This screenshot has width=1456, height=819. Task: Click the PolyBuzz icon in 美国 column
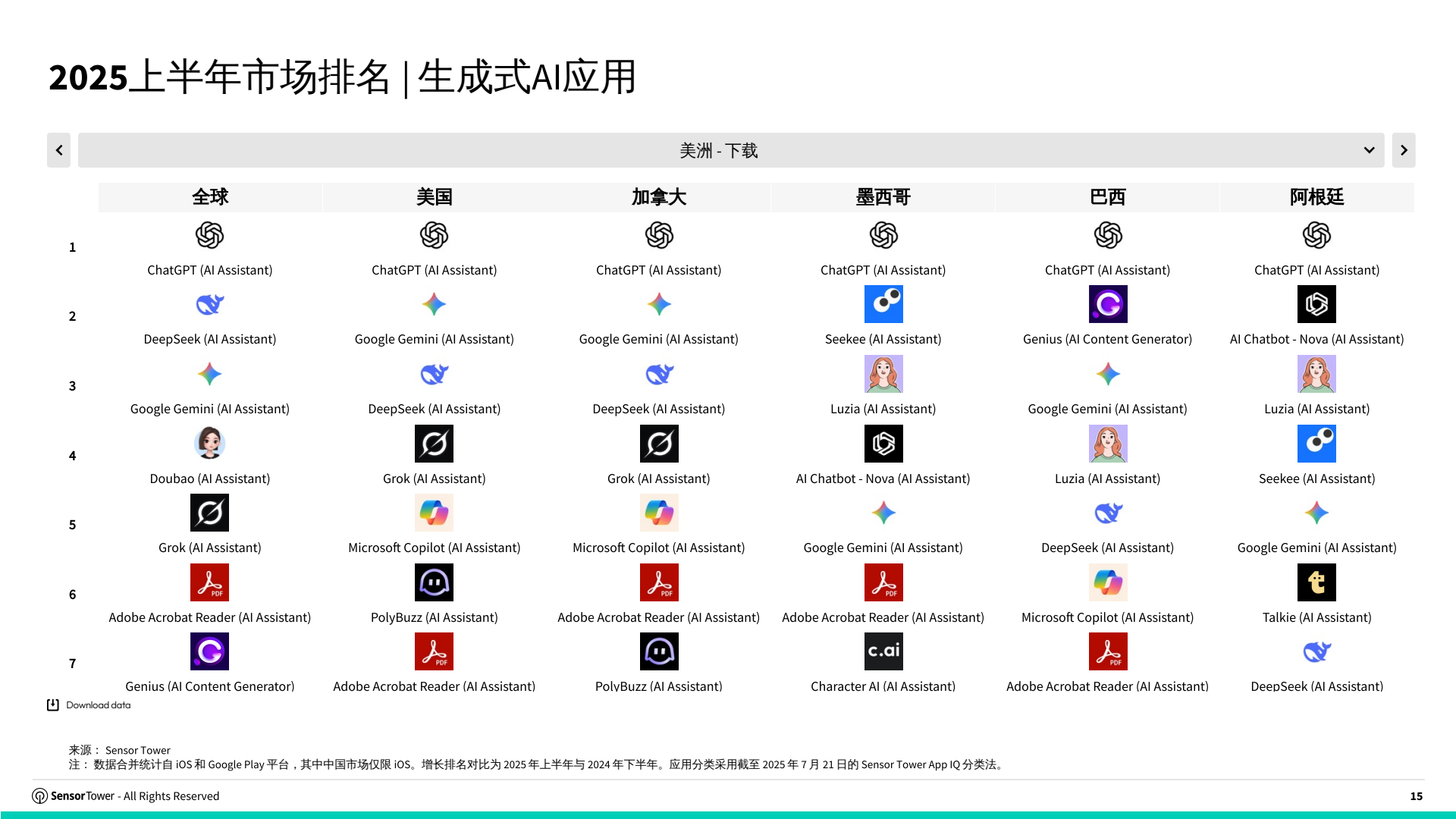[x=434, y=582]
